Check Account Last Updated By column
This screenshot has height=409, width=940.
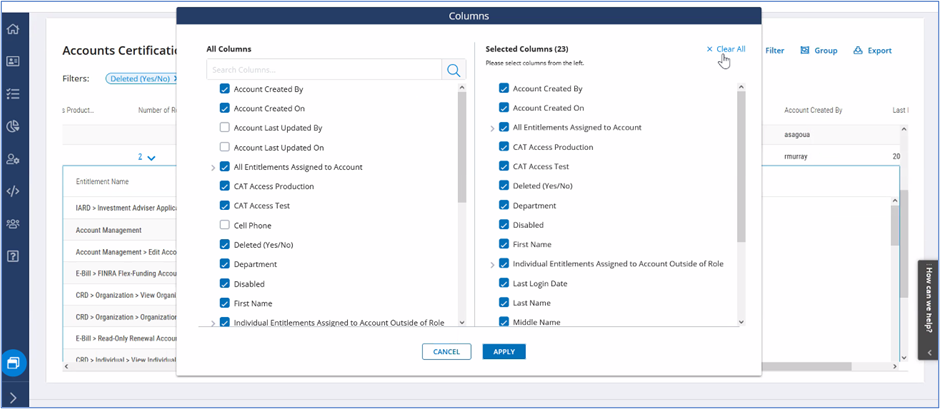click(x=225, y=128)
